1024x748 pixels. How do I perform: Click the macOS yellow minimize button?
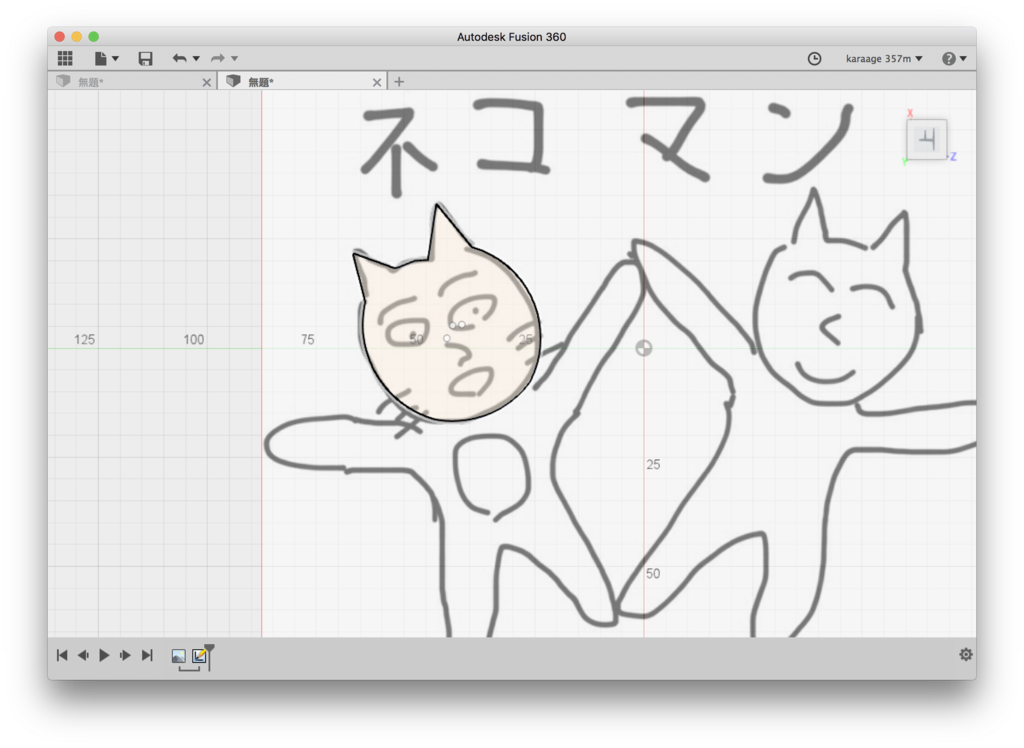[x=77, y=37]
